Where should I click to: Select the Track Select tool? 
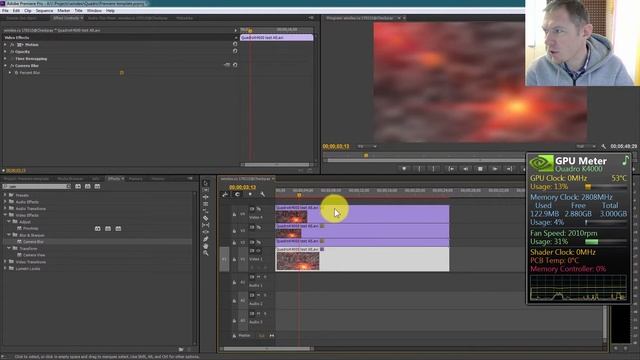(206, 190)
